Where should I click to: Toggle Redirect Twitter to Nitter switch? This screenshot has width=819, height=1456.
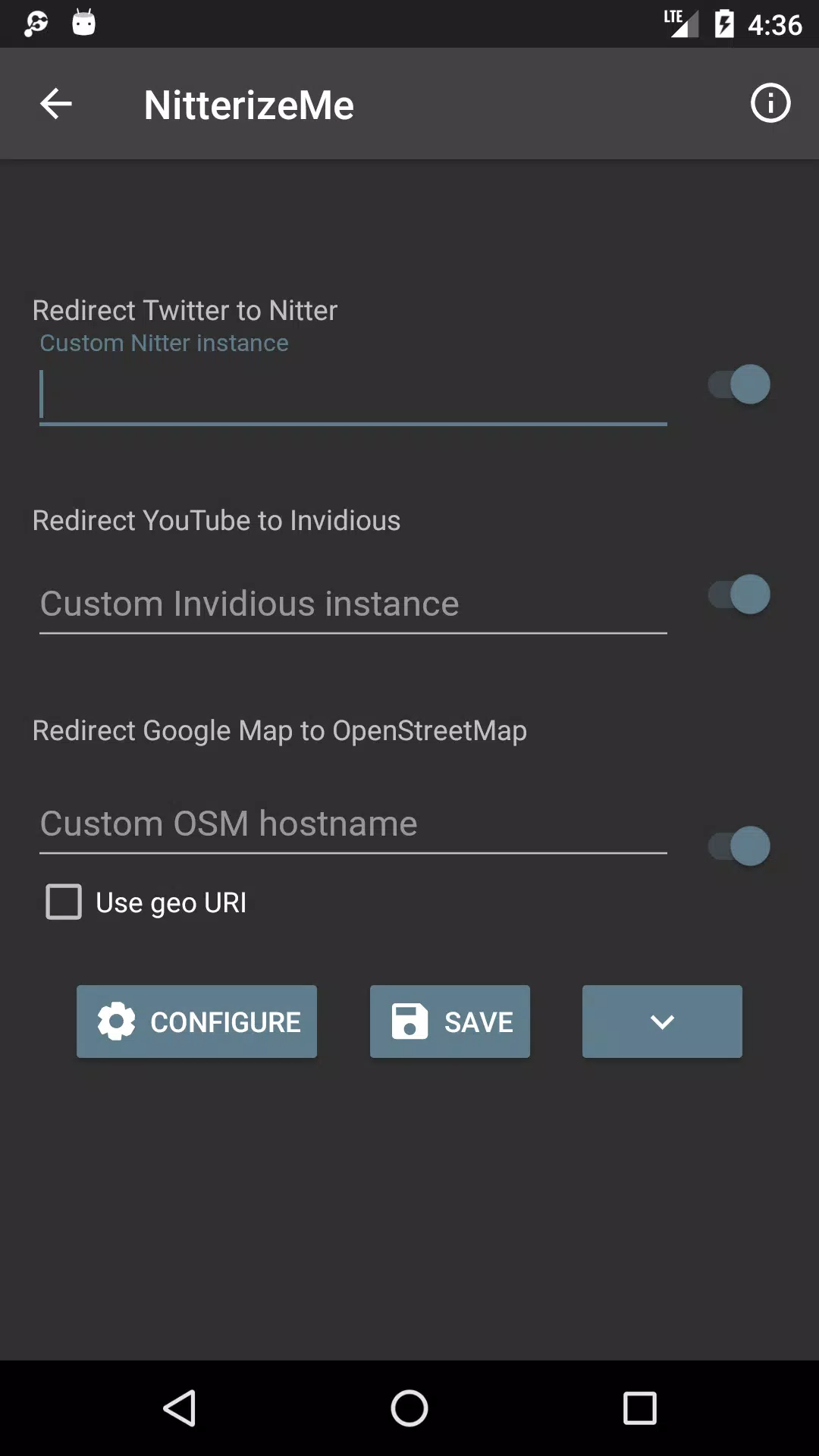739,384
